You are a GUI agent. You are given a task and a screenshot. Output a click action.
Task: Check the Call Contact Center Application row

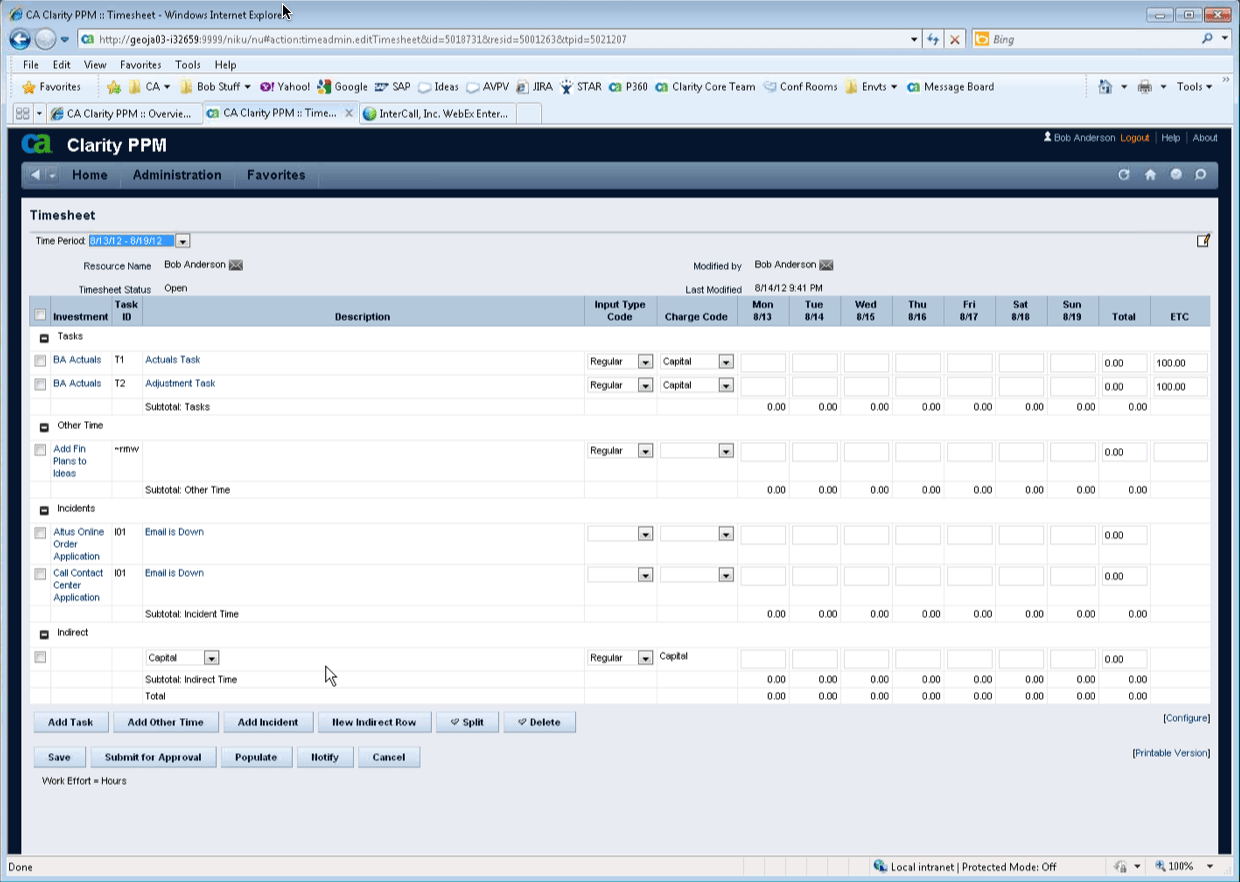pos(40,574)
